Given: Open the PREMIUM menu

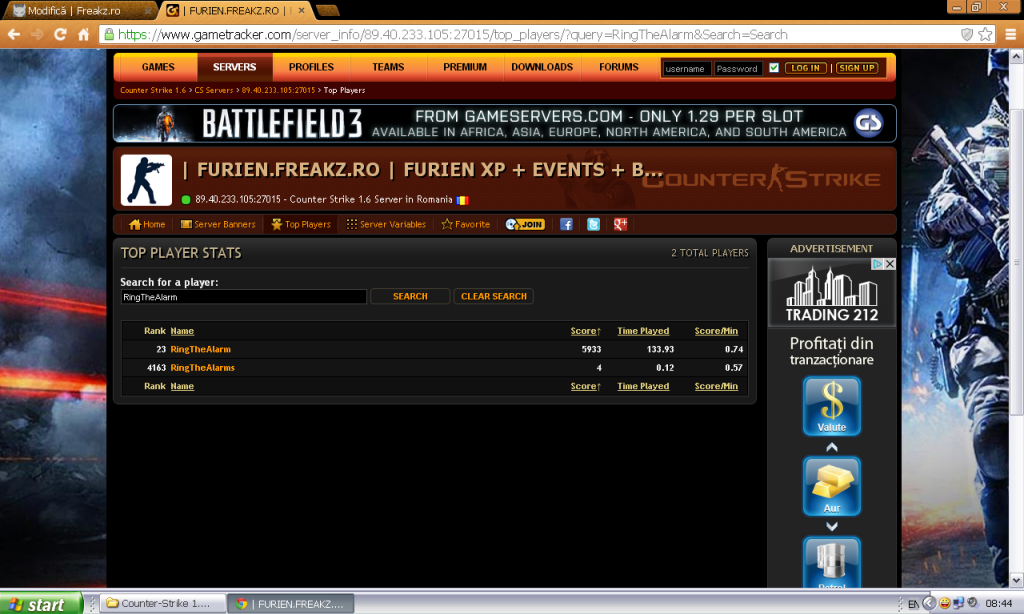Looking at the screenshot, I should tap(465, 67).
